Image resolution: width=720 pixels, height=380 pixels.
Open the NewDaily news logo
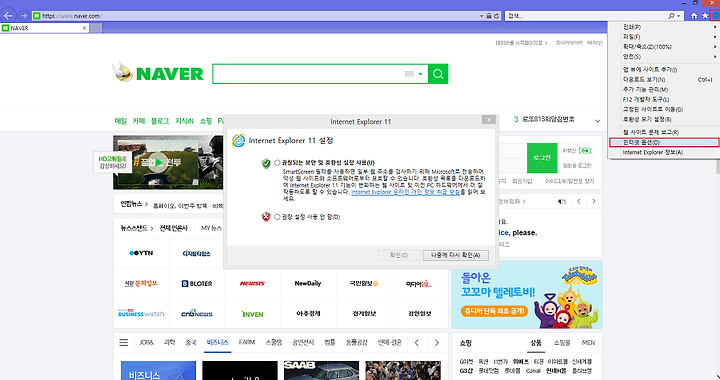308,283
